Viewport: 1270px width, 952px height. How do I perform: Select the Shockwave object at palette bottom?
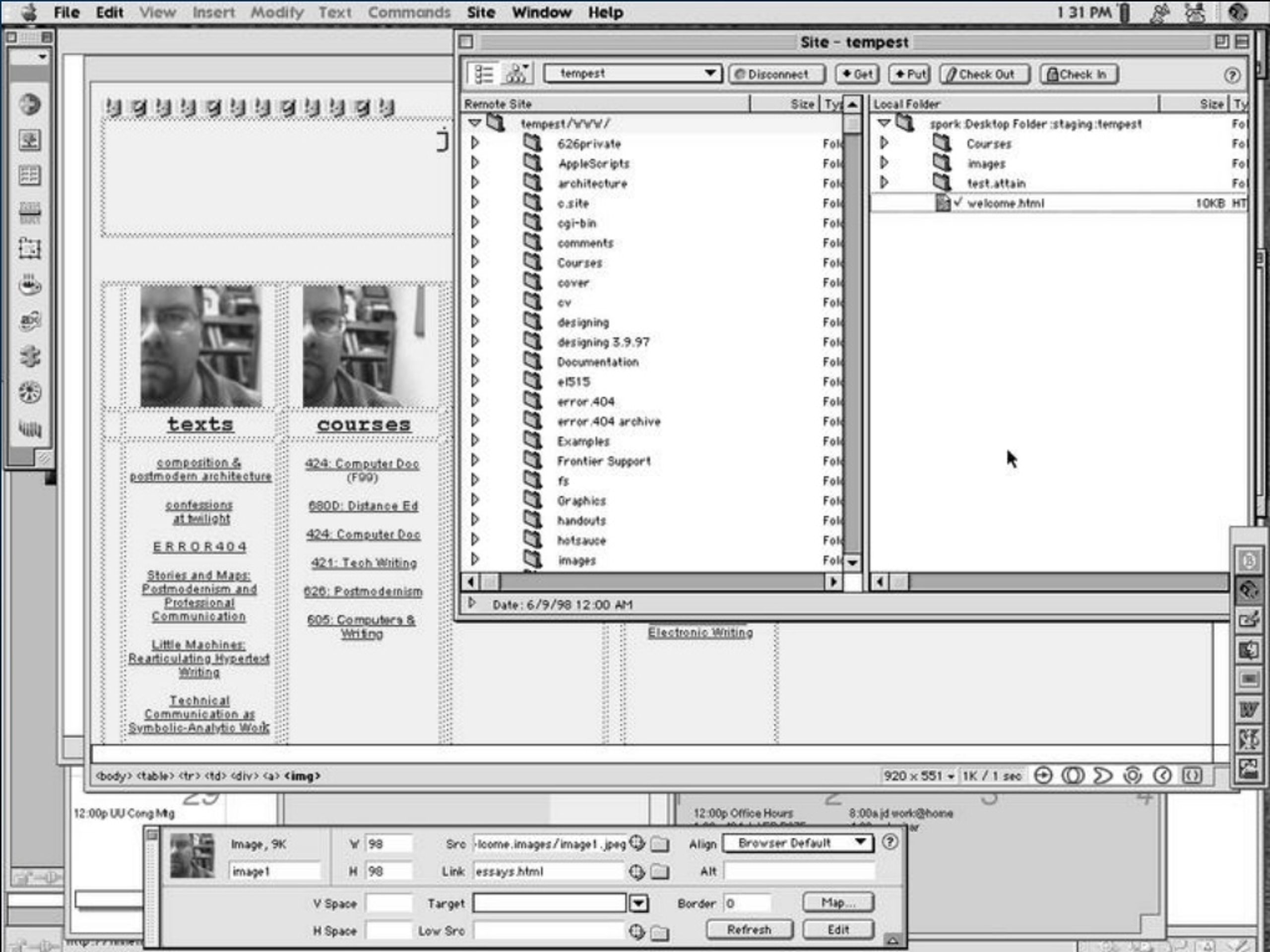pos(30,428)
